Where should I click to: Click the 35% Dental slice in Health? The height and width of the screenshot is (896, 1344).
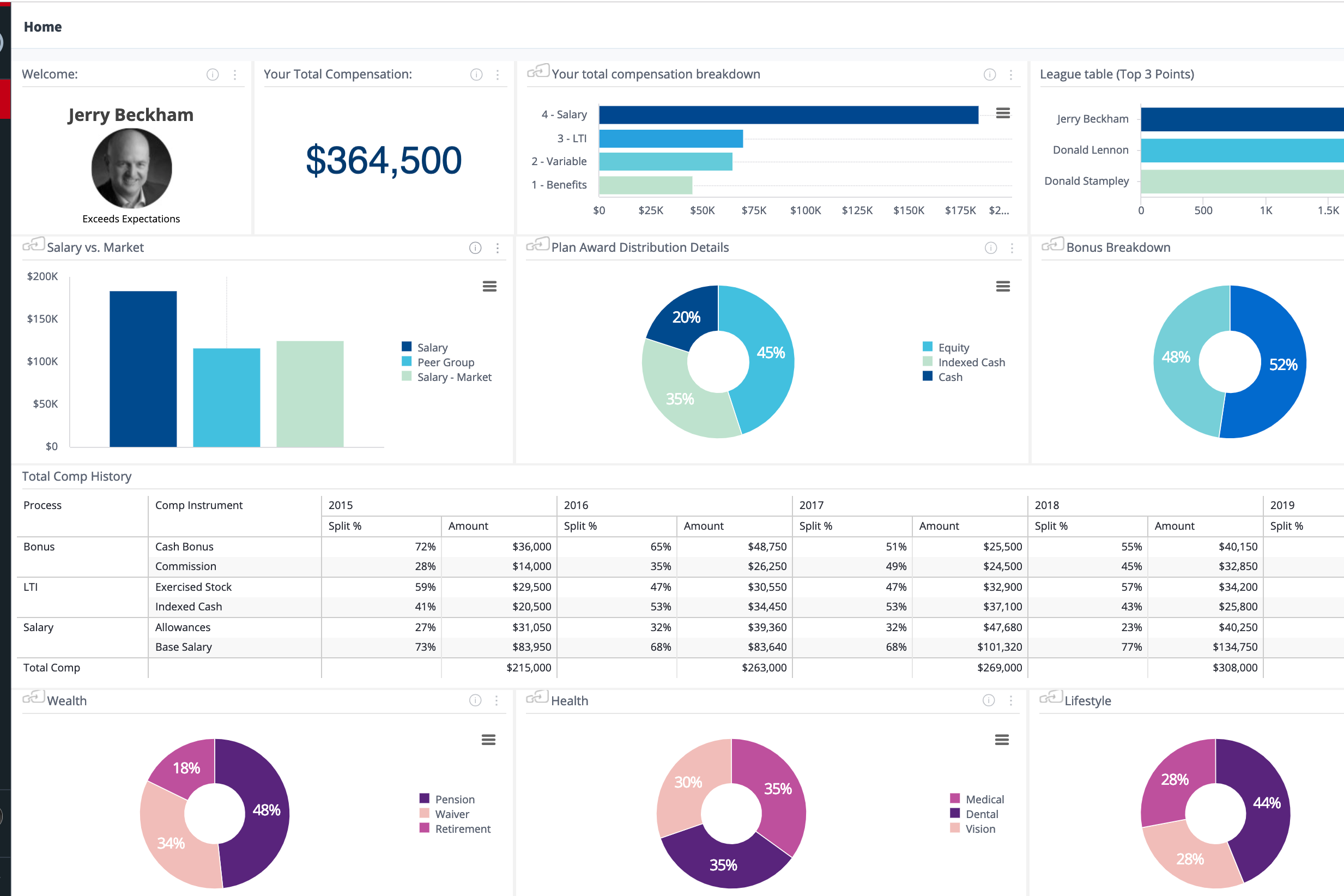tap(723, 865)
